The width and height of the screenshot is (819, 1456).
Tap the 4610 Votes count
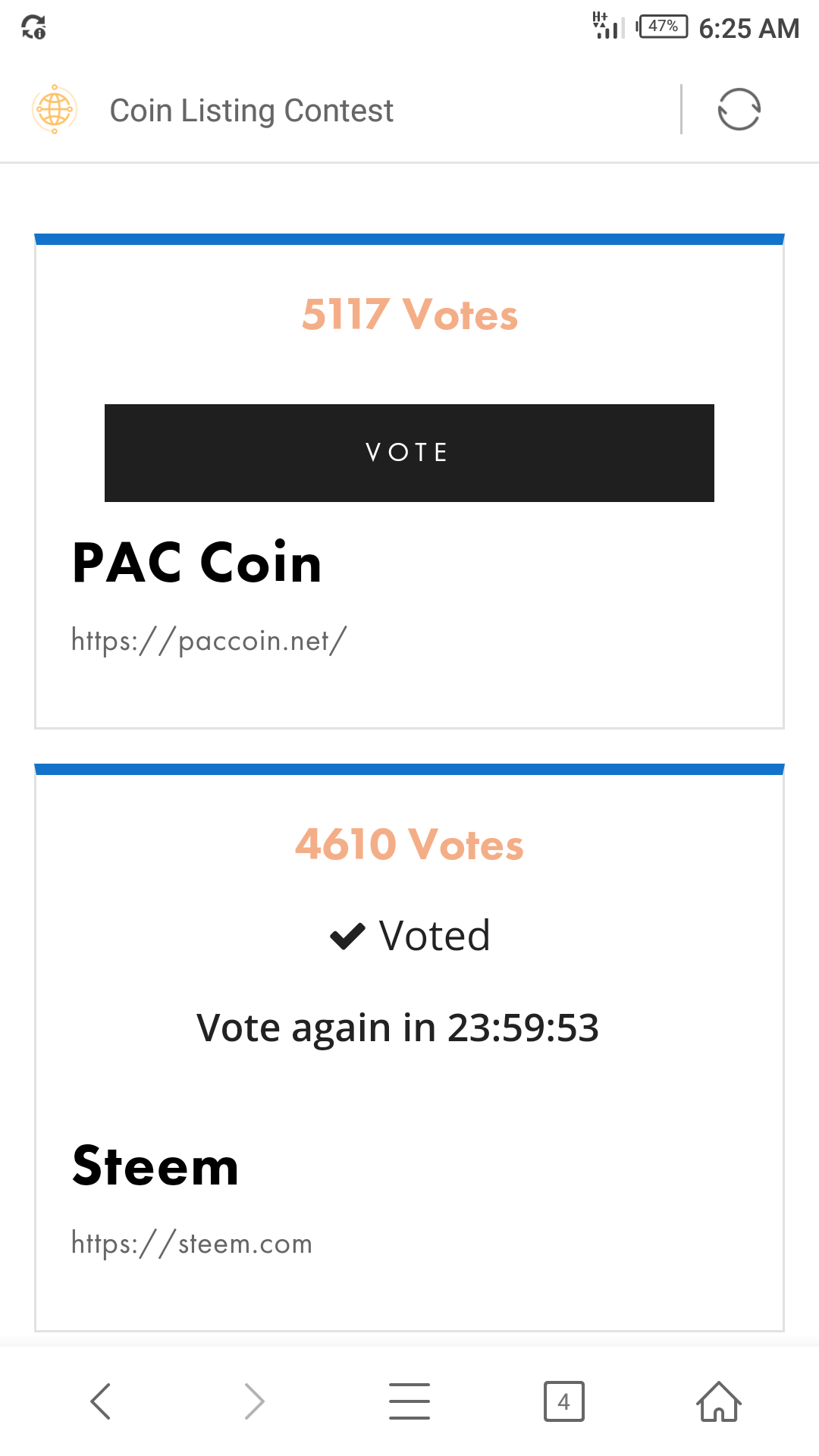pos(409,844)
